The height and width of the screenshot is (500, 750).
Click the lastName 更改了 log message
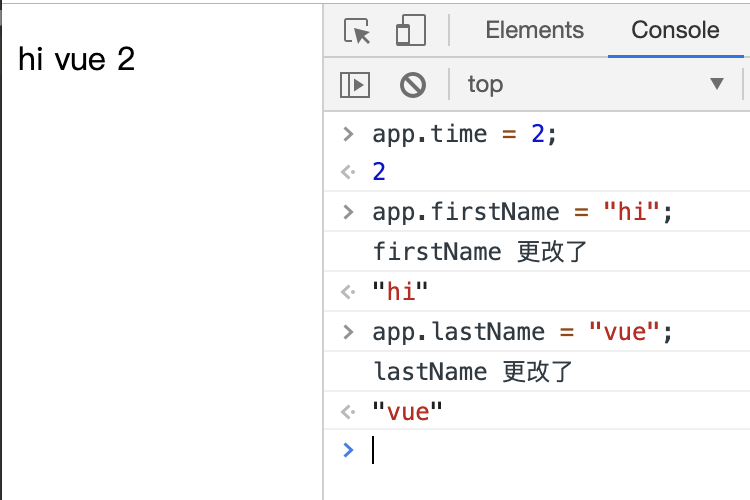click(x=473, y=372)
